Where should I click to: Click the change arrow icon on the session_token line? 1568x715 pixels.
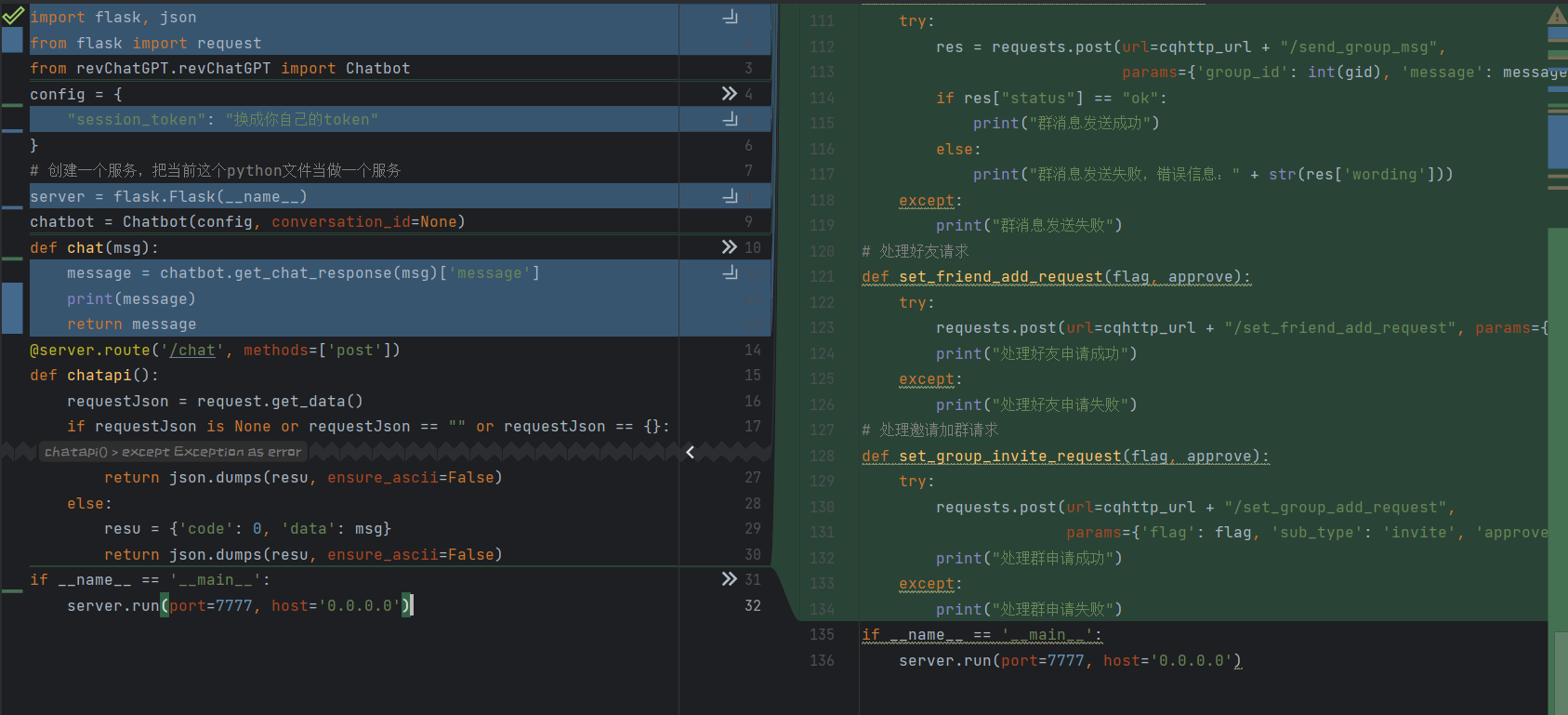[731, 119]
